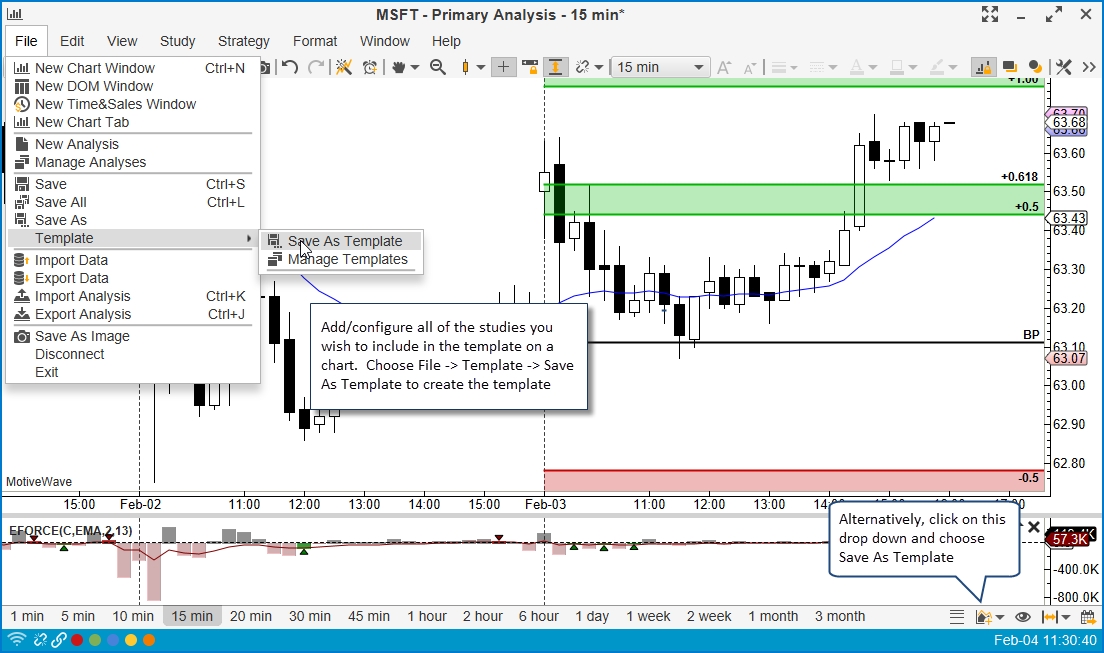The width and height of the screenshot is (1104, 653).
Task: Click the Redo arrow in the toolbar
Action: (x=316, y=67)
